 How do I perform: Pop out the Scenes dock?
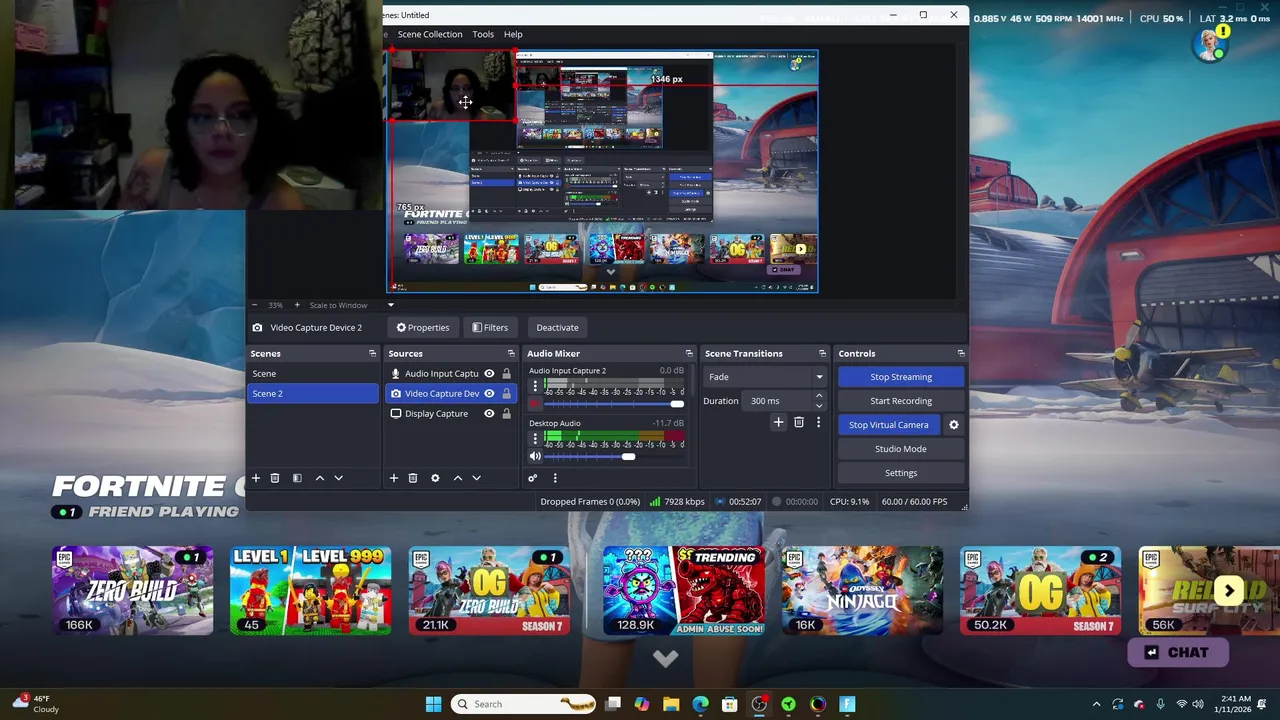coord(372,353)
